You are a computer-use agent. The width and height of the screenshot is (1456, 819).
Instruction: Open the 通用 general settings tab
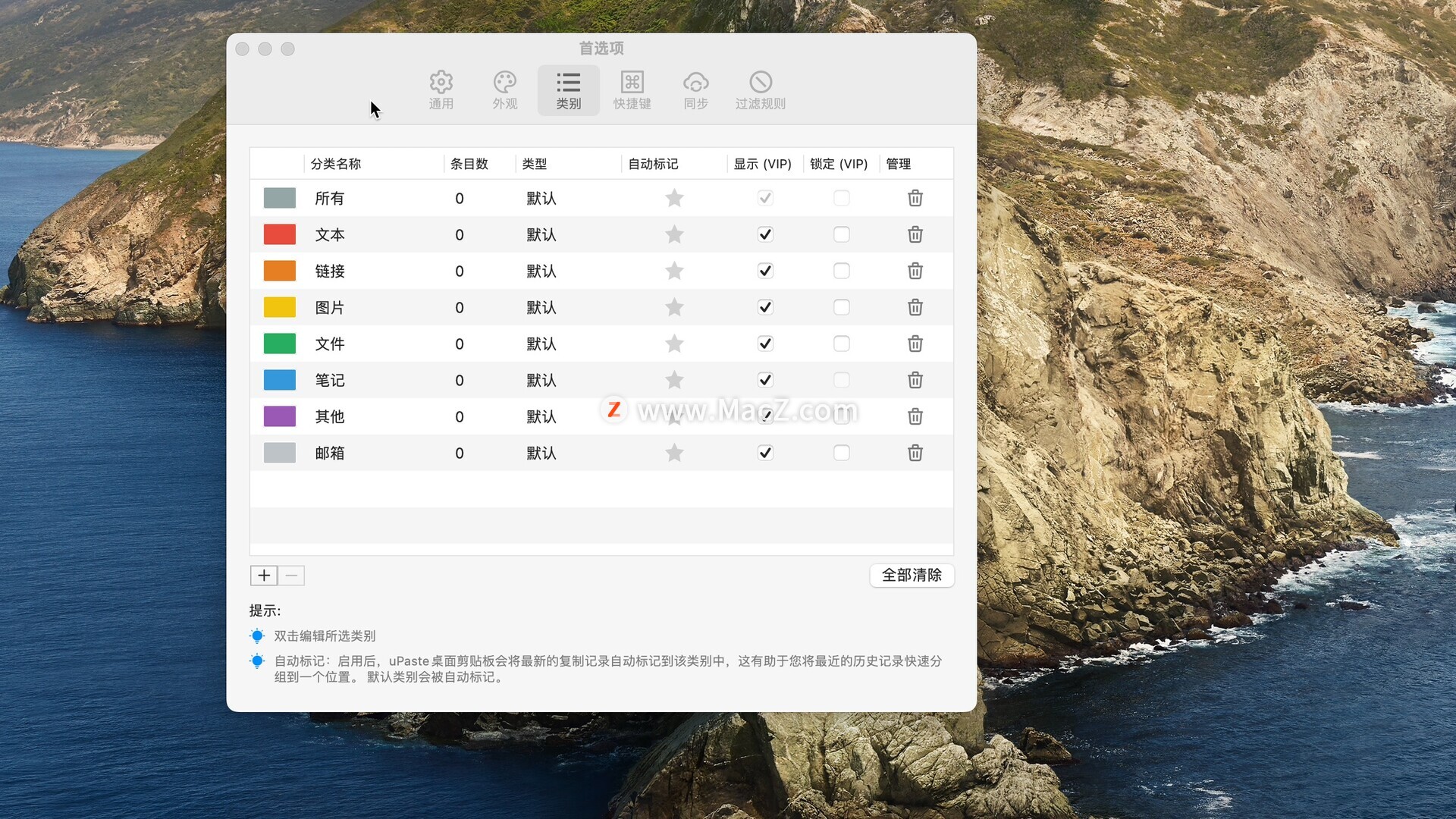pyautogui.click(x=441, y=90)
